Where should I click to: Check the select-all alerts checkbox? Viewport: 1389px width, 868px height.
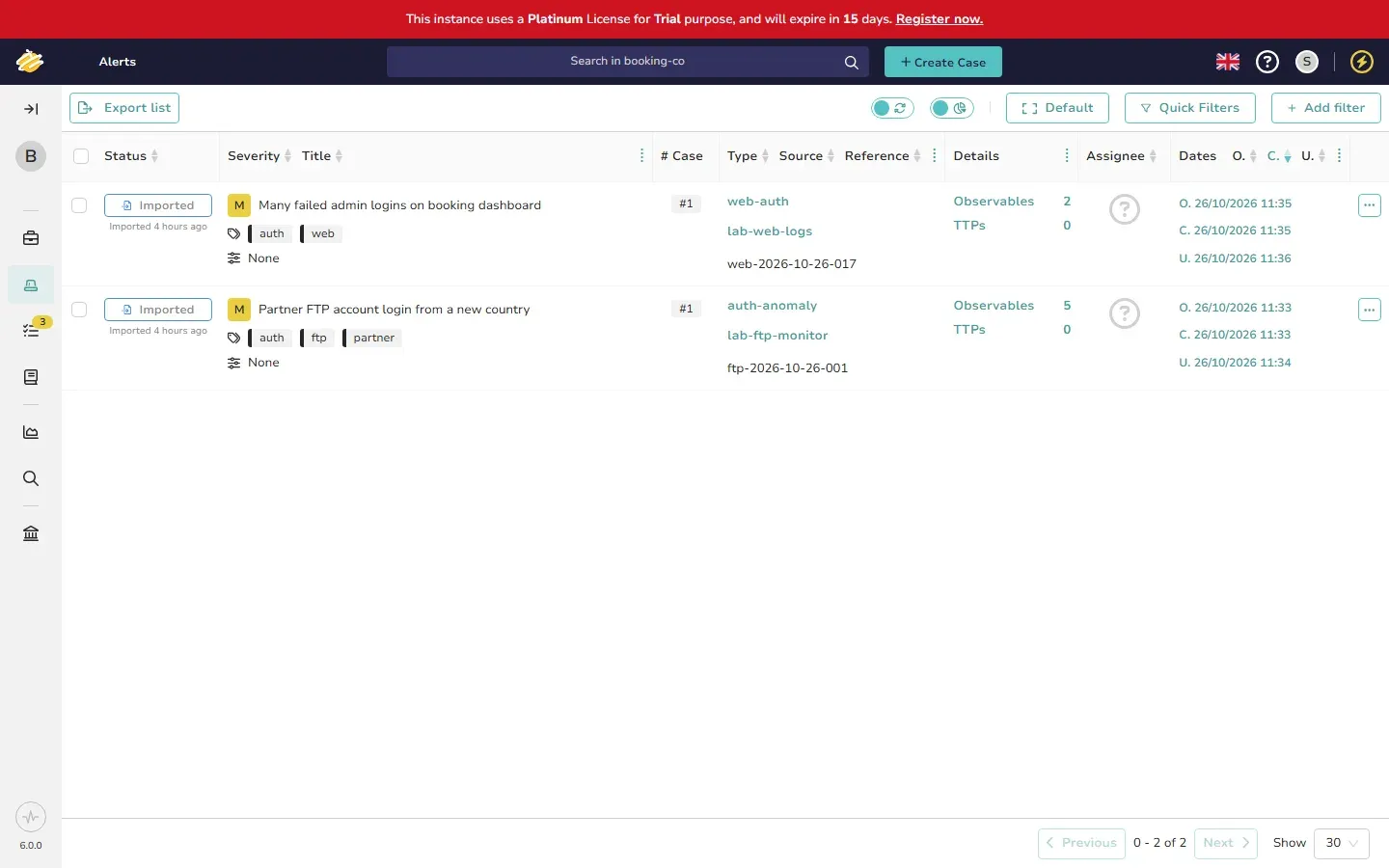81,156
